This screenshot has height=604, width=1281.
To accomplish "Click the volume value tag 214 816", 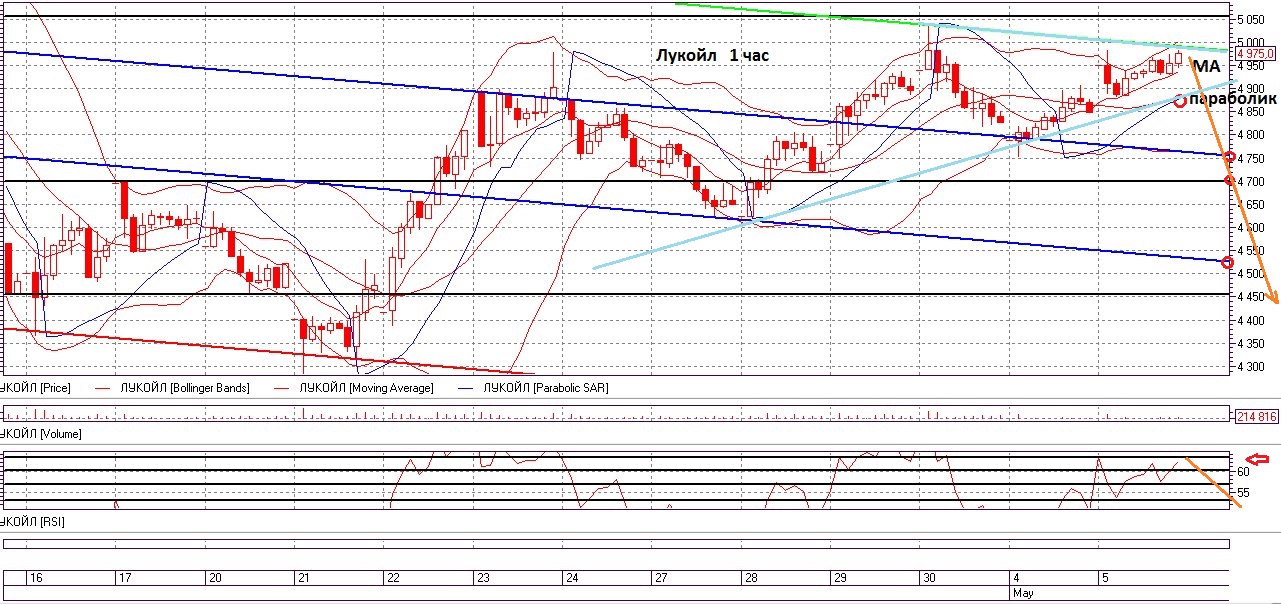I will point(1257,416).
